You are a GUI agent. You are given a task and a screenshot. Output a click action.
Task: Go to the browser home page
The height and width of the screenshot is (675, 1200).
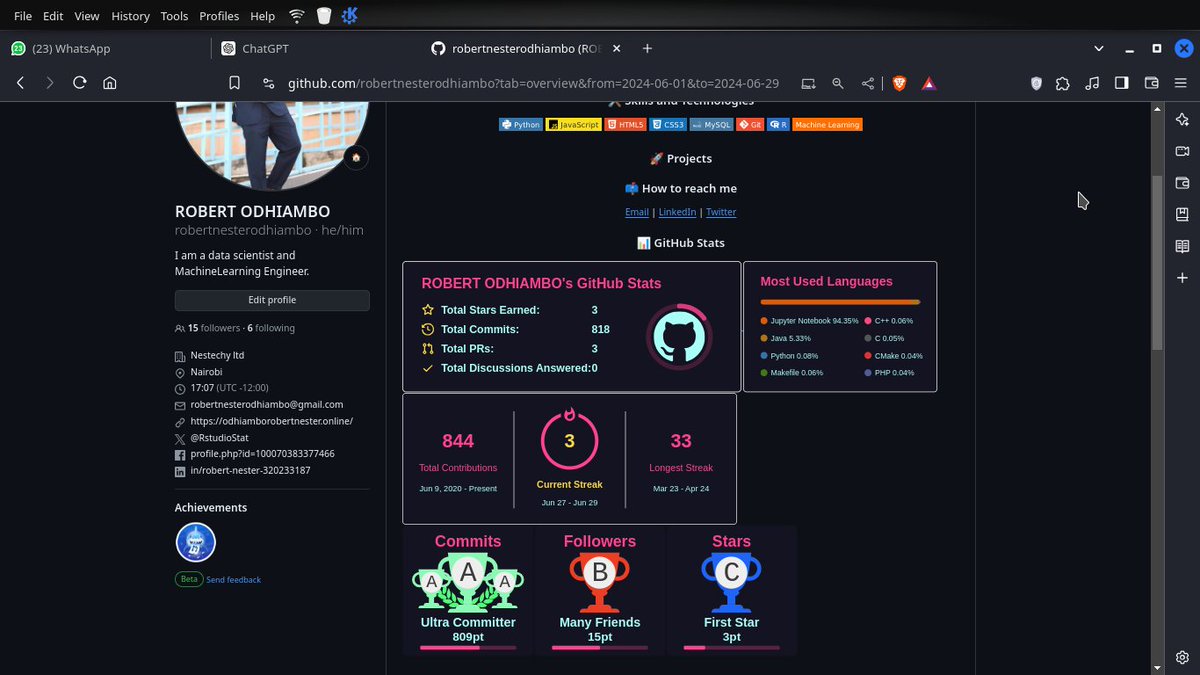pos(110,84)
